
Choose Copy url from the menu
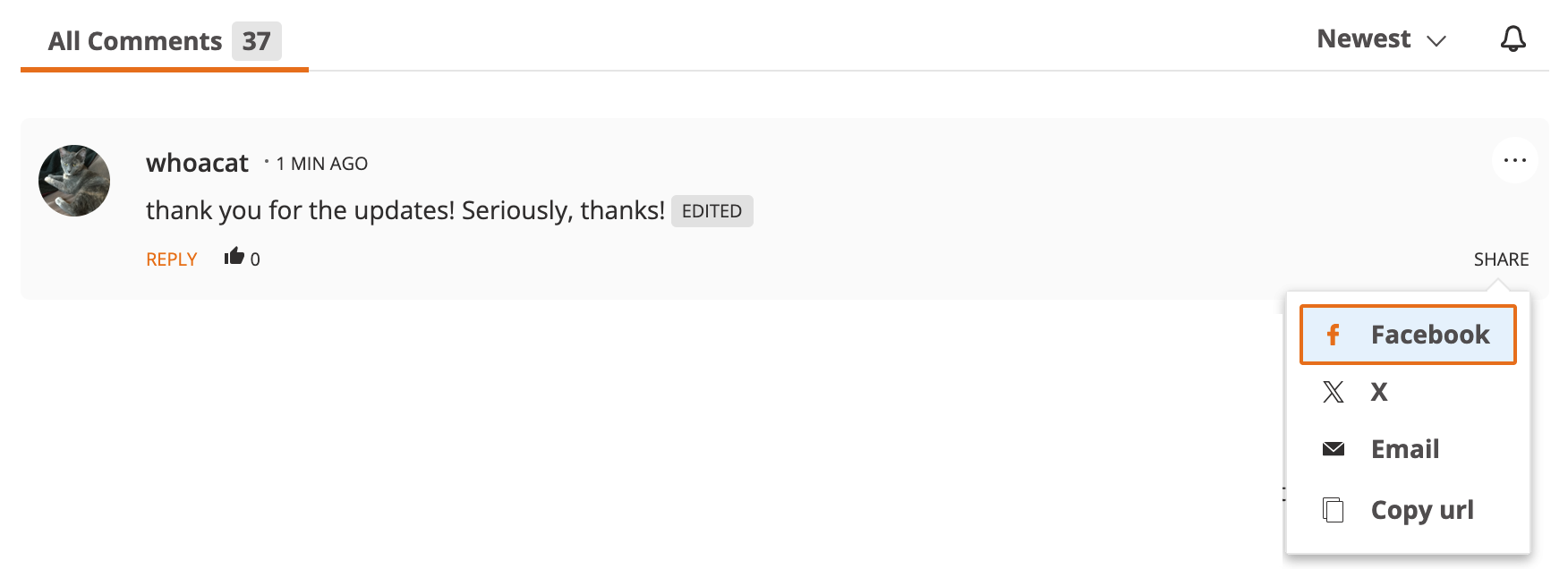1421,509
